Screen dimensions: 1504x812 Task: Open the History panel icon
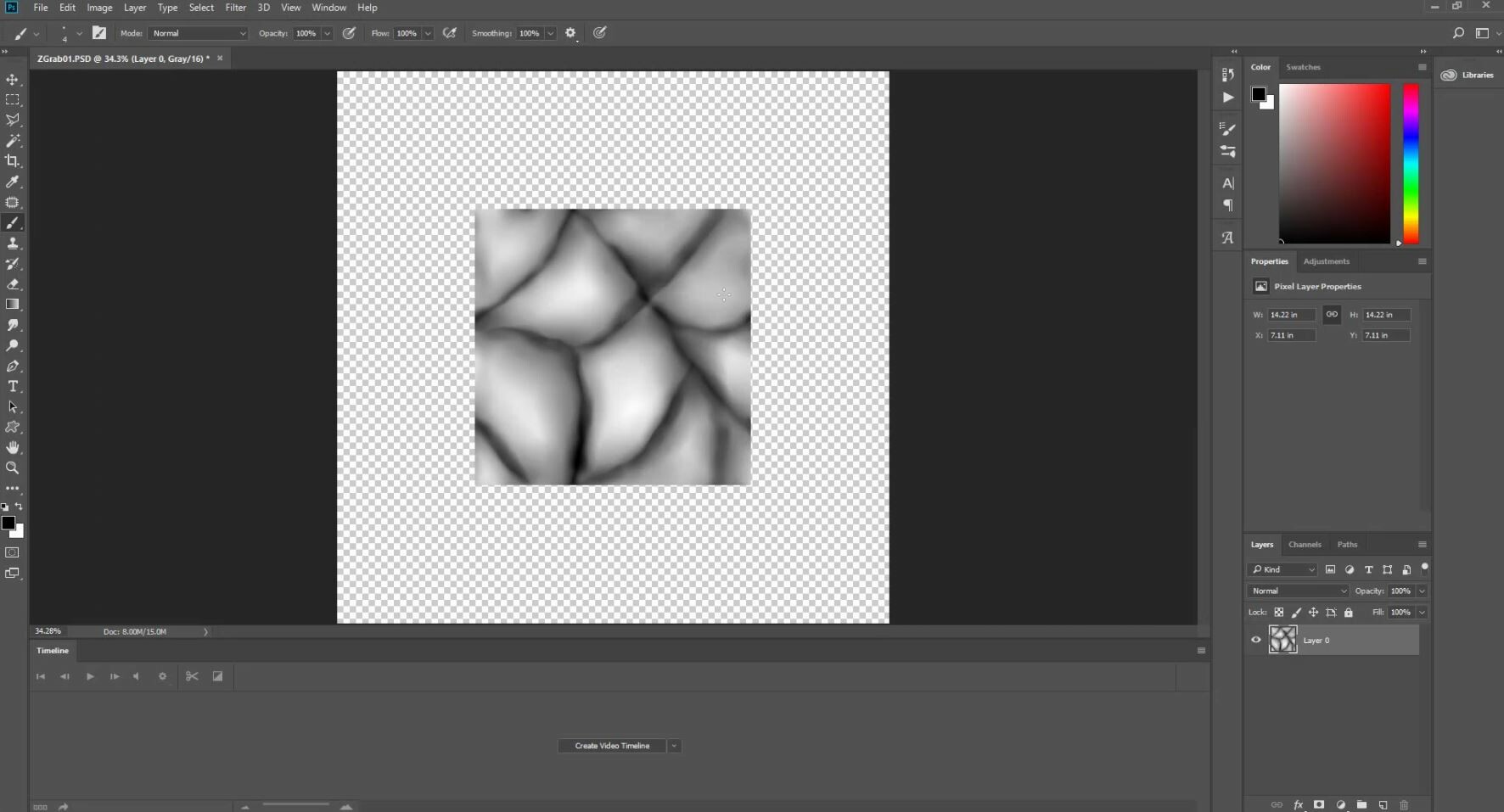click(x=1227, y=75)
